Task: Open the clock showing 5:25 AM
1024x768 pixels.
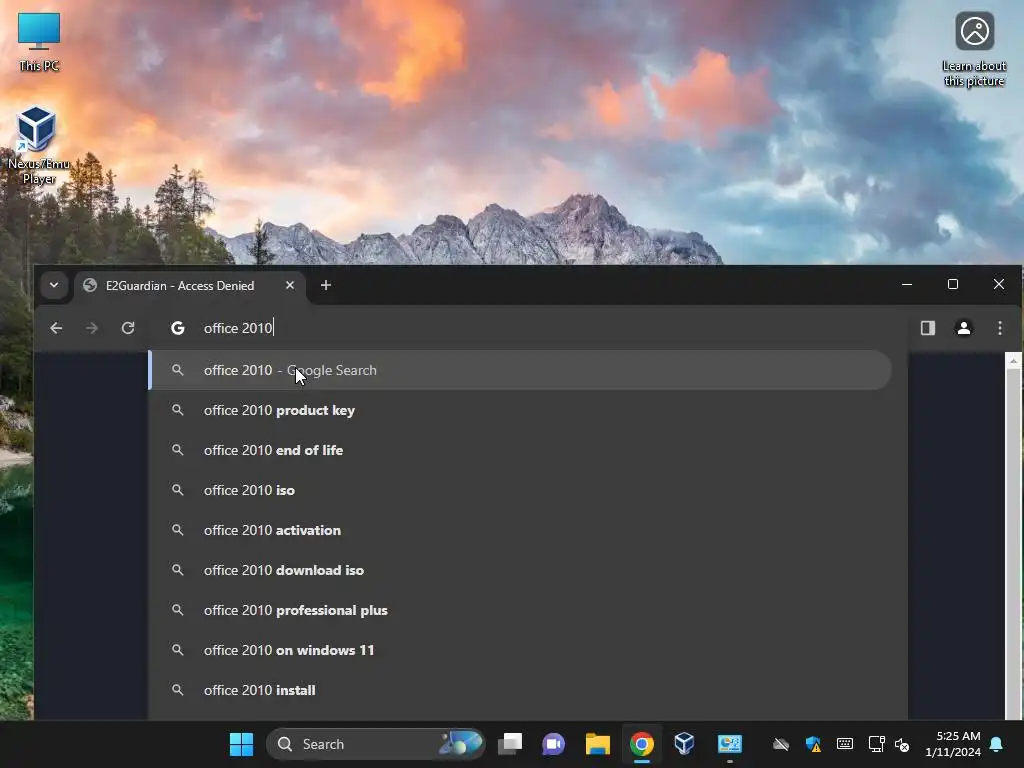Action: point(953,744)
